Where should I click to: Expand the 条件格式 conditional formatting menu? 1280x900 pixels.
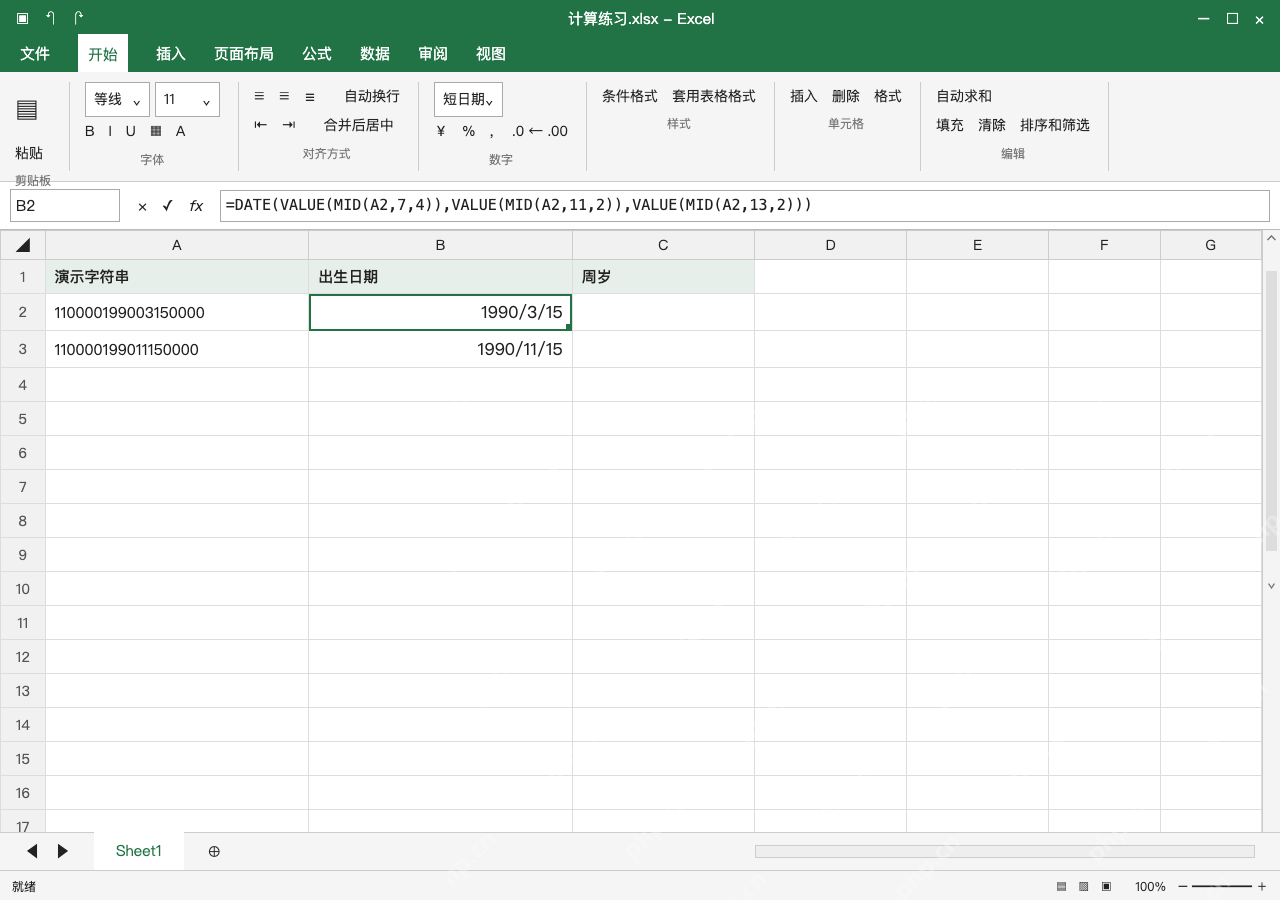click(630, 96)
